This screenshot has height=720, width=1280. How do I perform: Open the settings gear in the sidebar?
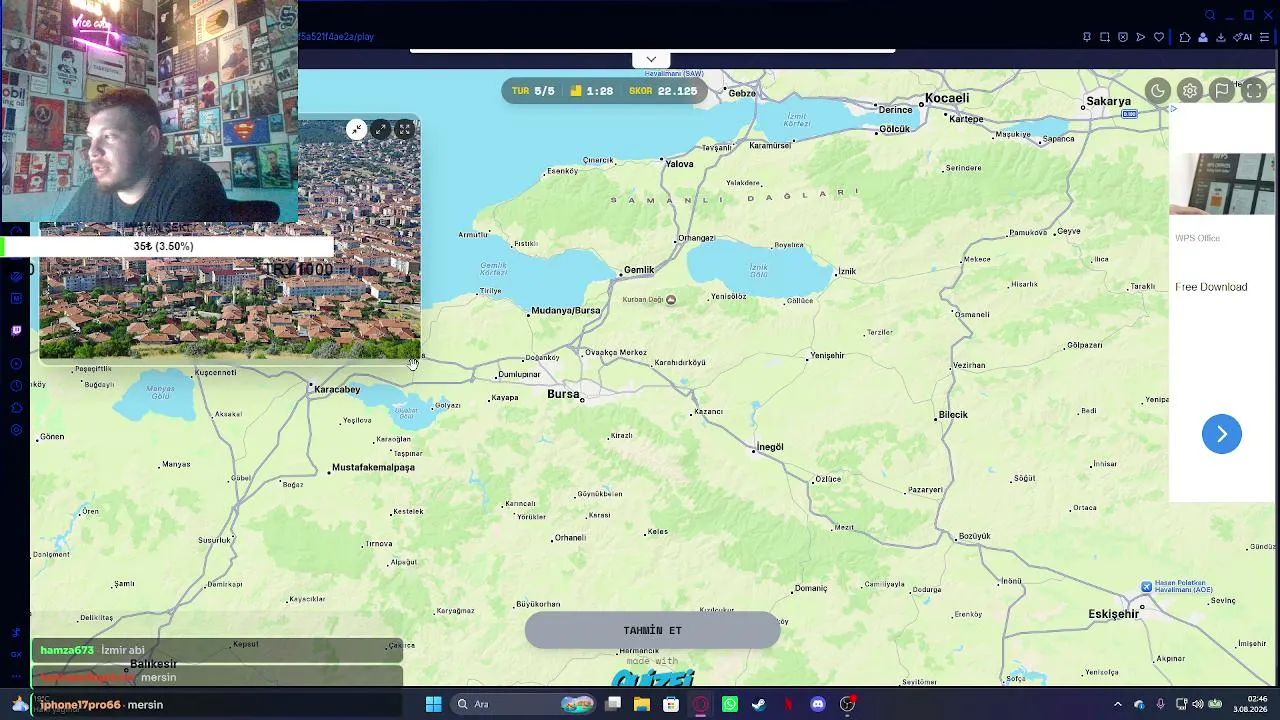pos(16,430)
